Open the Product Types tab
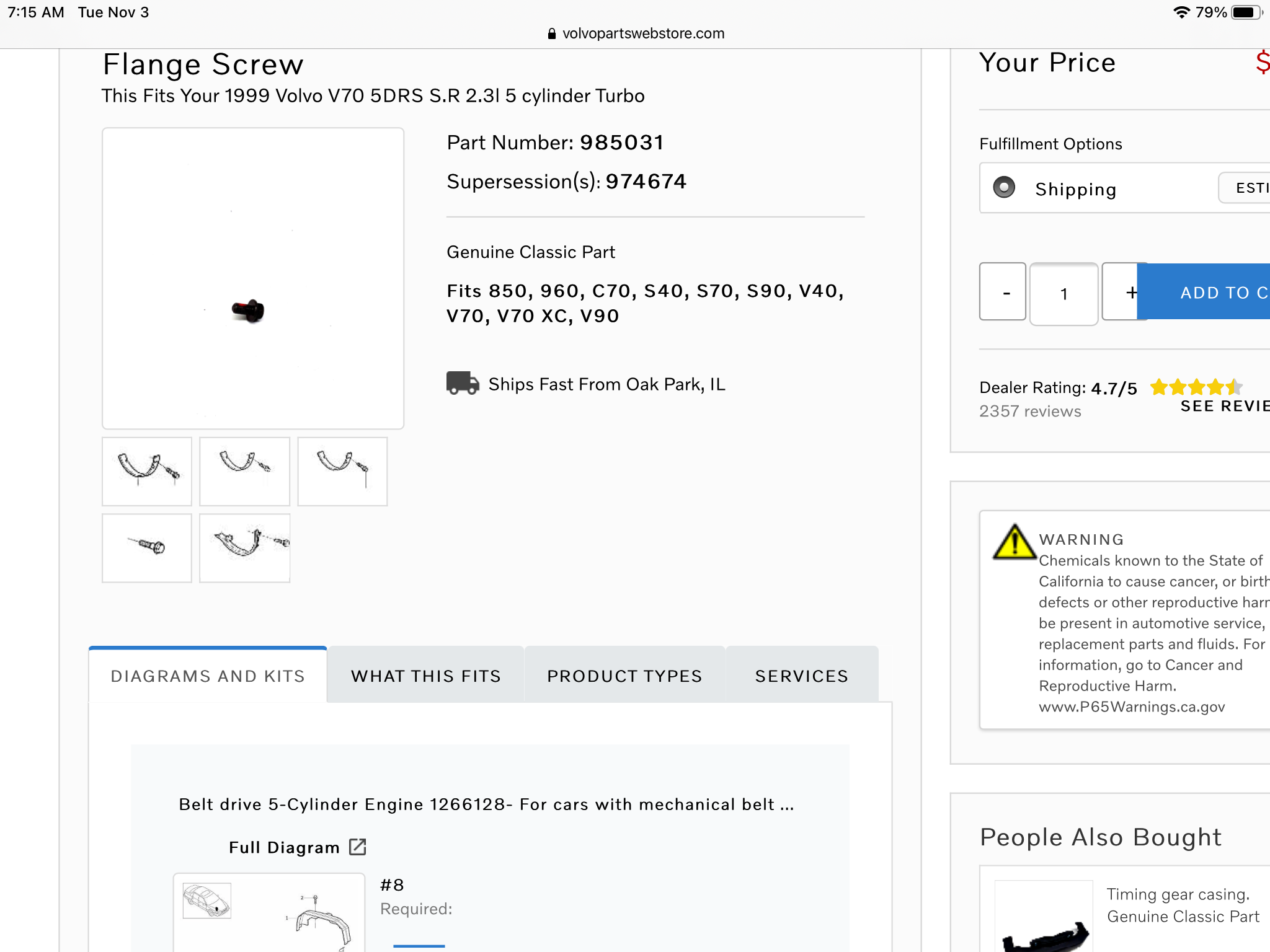Screen dimensions: 1270x952 624,676
